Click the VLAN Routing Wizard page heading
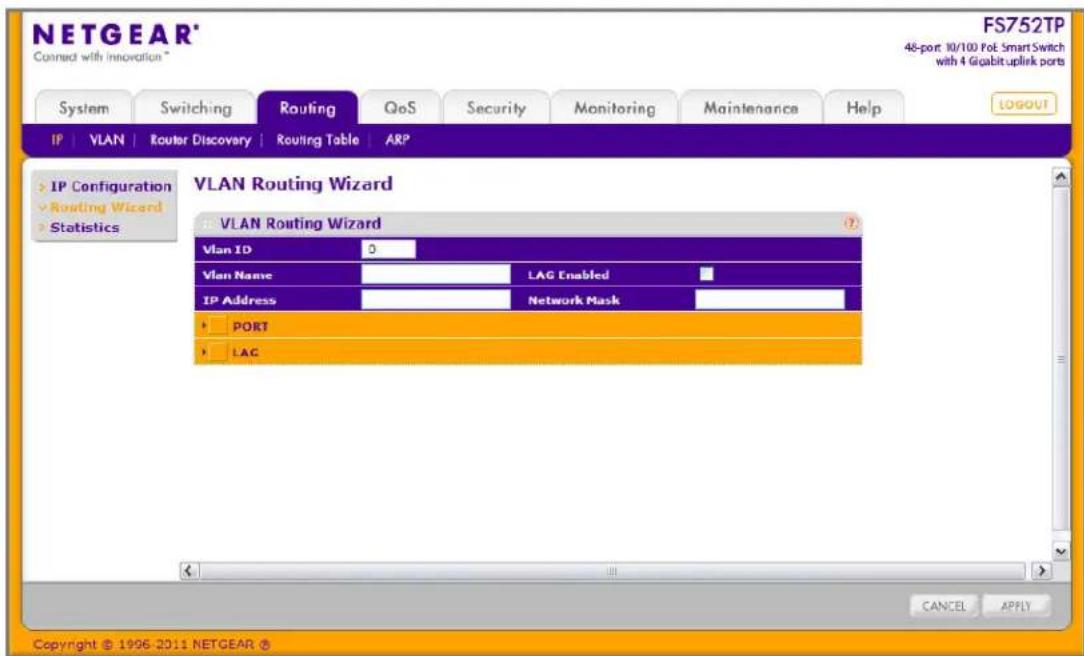 293,184
